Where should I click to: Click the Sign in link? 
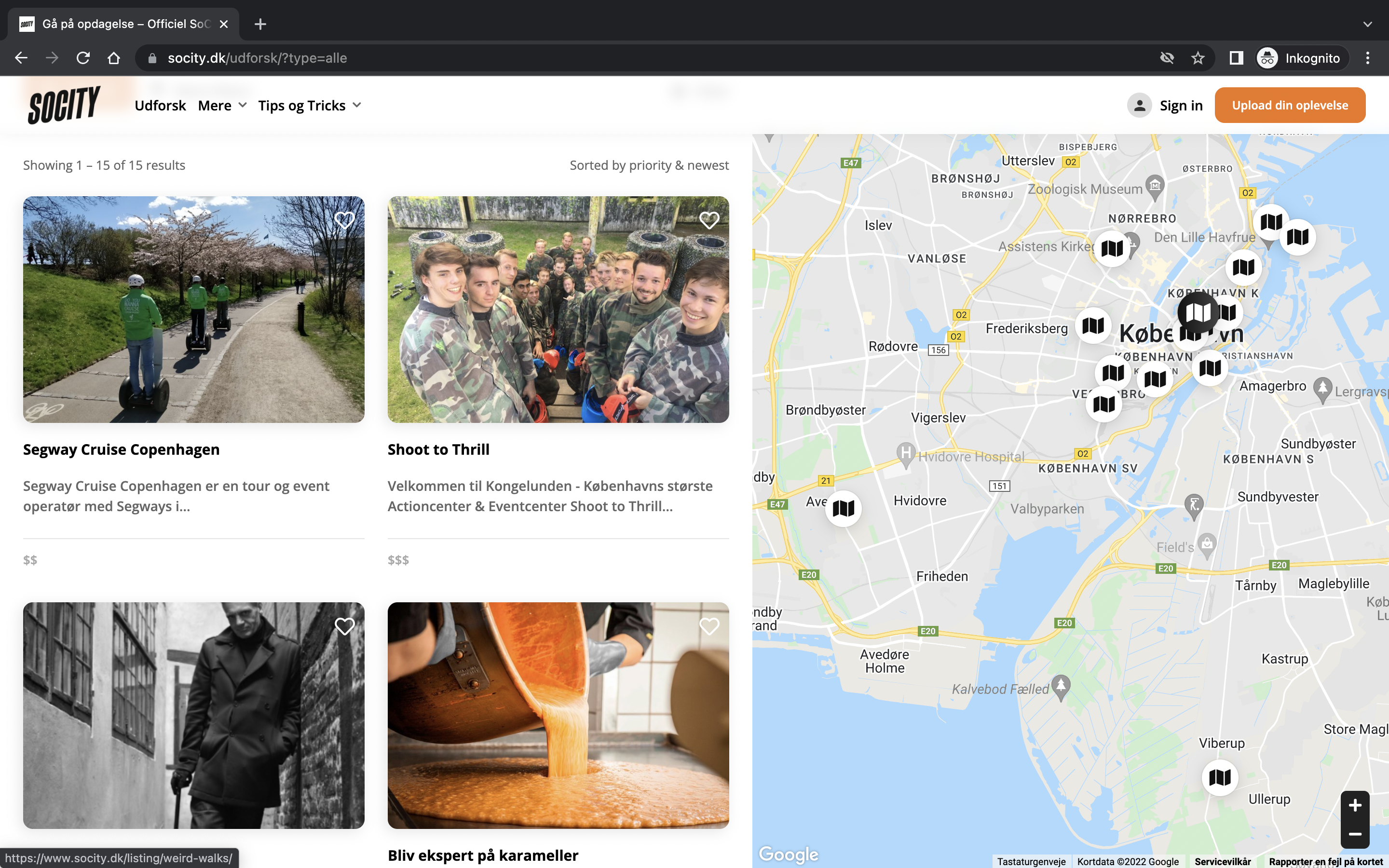[1181, 106]
